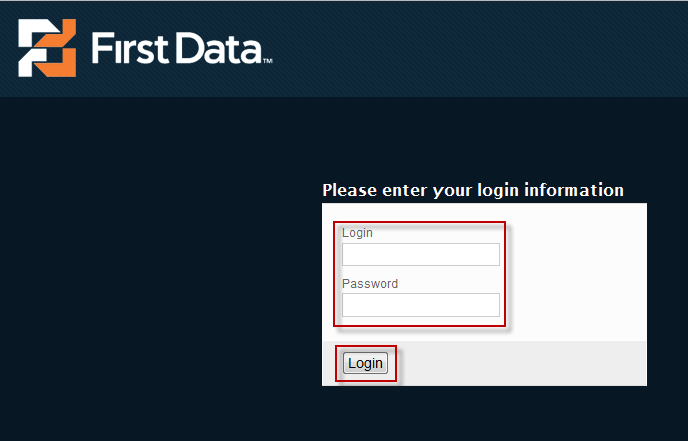The width and height of the screenshot is (688, 441).
Task: Click the dark area between banner and heading
Action: [x=484, y=139]
